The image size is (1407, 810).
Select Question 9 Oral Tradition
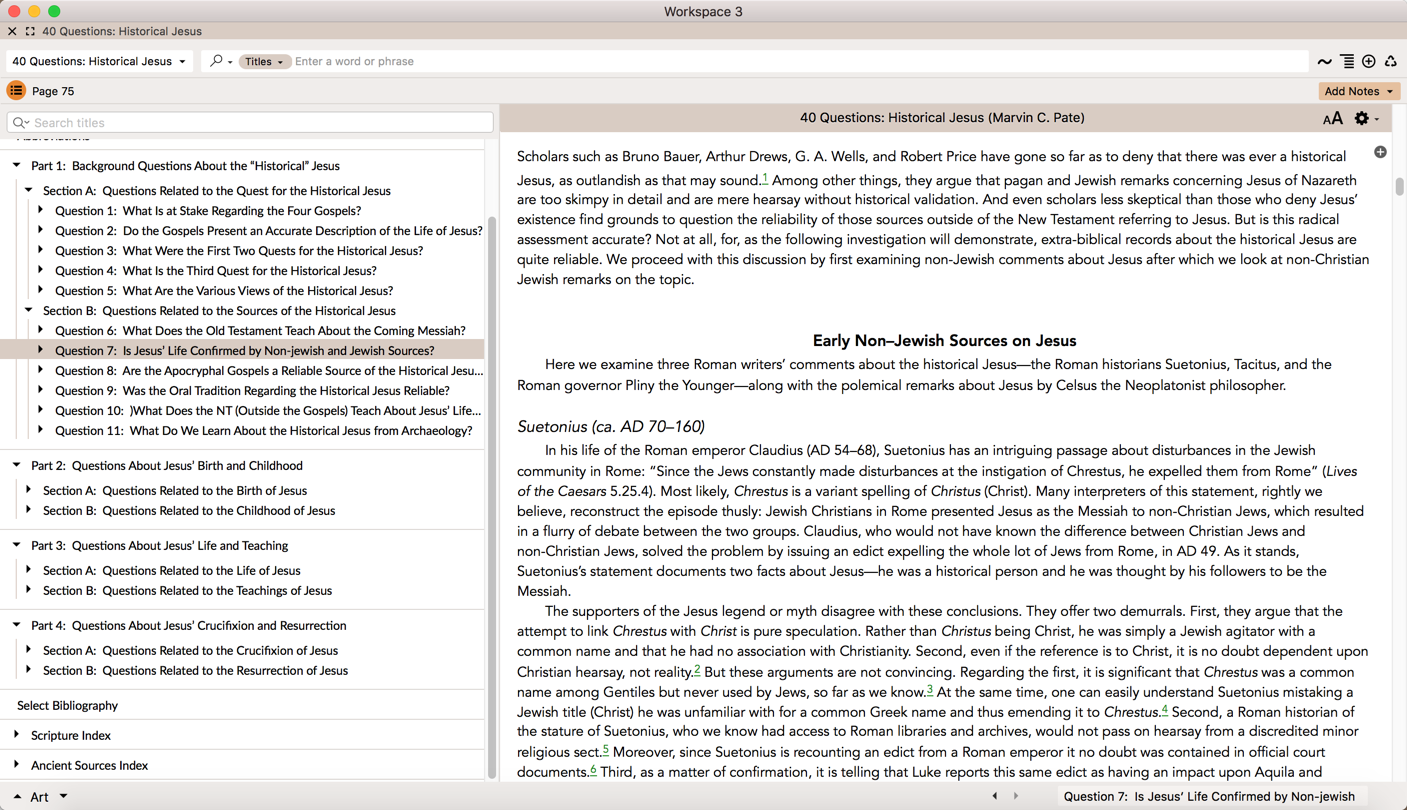[252, 391]
